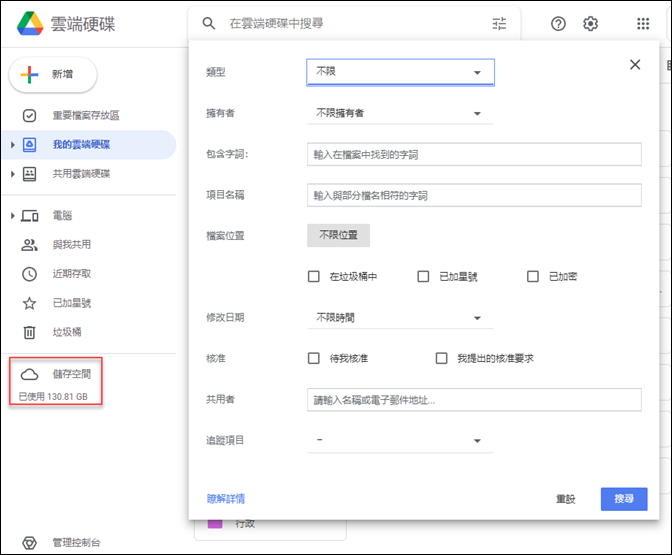Click the Google Drive logo
Viewport: 672px width, 555px height.
tap(30, 24)
